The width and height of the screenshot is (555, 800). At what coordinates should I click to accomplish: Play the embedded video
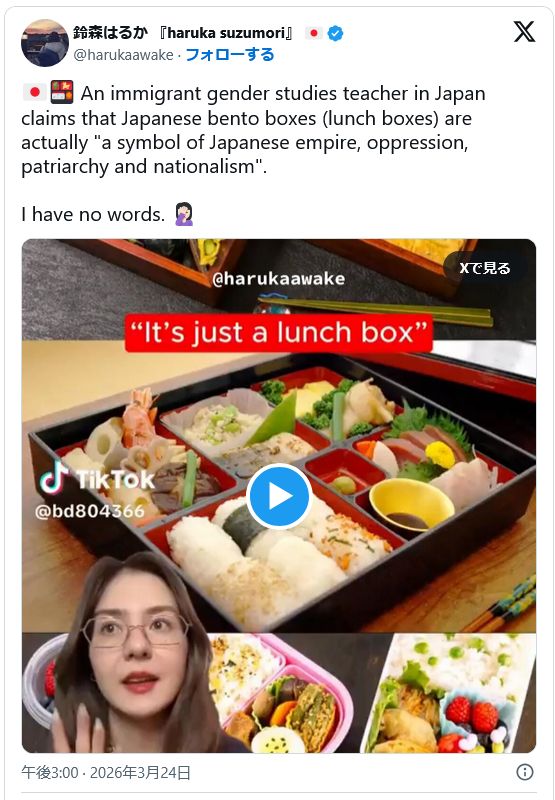[x=279, y=496]
